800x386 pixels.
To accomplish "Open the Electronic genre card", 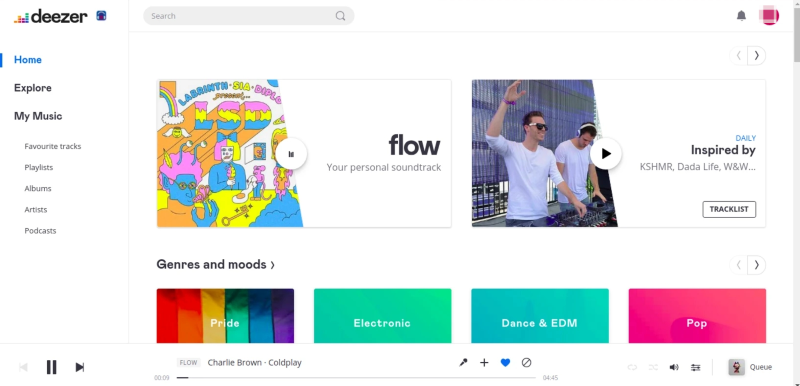I will tap(382, 316).
